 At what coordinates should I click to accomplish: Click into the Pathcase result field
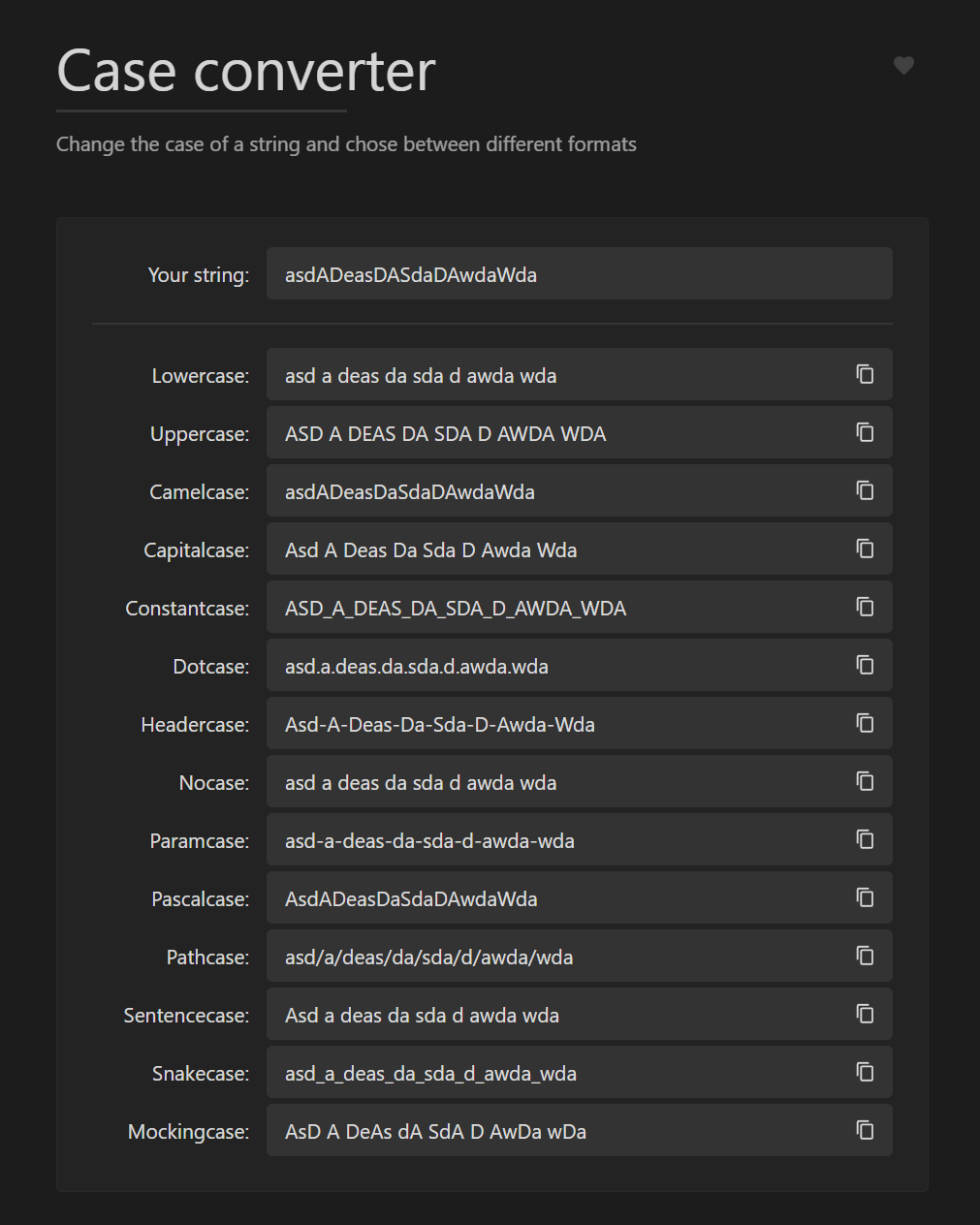point(553,957)
